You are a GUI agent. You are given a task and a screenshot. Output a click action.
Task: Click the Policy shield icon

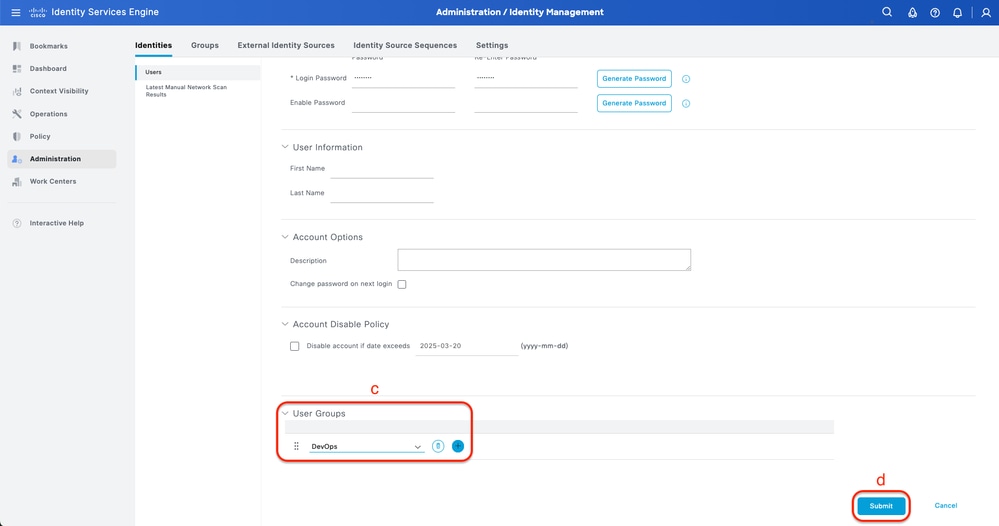(x=17, y=136)
